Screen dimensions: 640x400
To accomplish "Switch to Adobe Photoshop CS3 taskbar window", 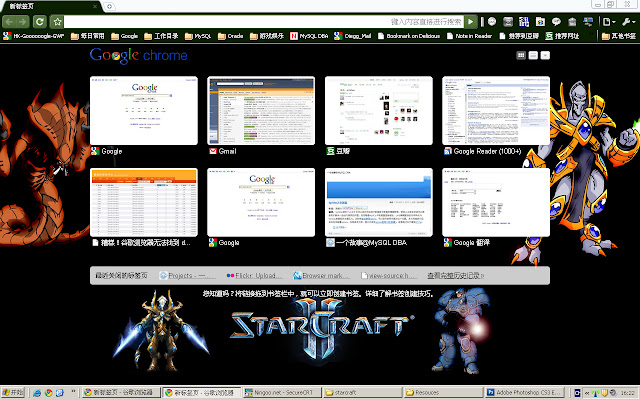I will pos(524,393).
